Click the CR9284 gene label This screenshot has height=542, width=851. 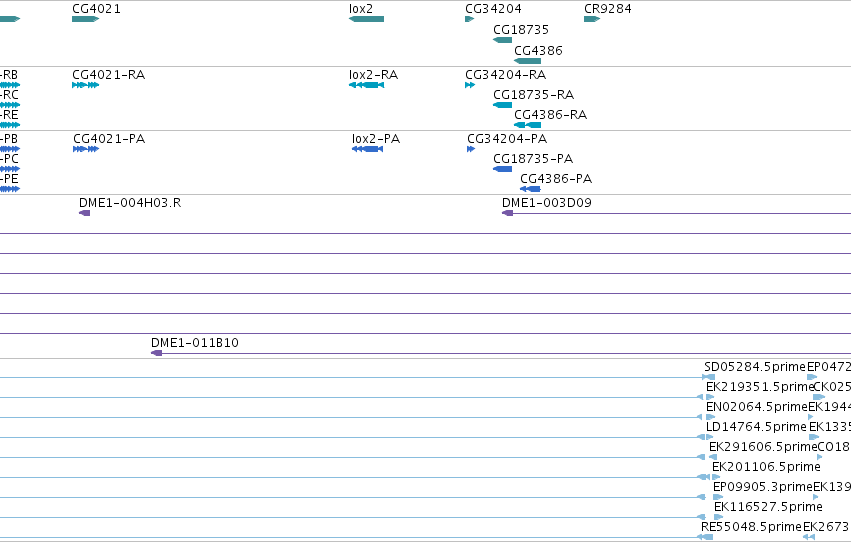click(x=608, y=9)
